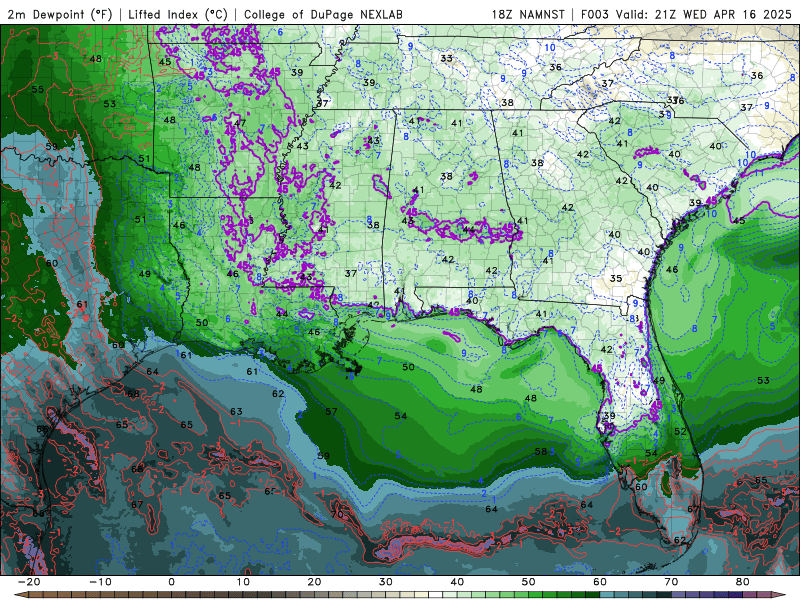The image size is (800, 600).
Task: Click the 20 label on the color scale
Action: tap(314, 582)
